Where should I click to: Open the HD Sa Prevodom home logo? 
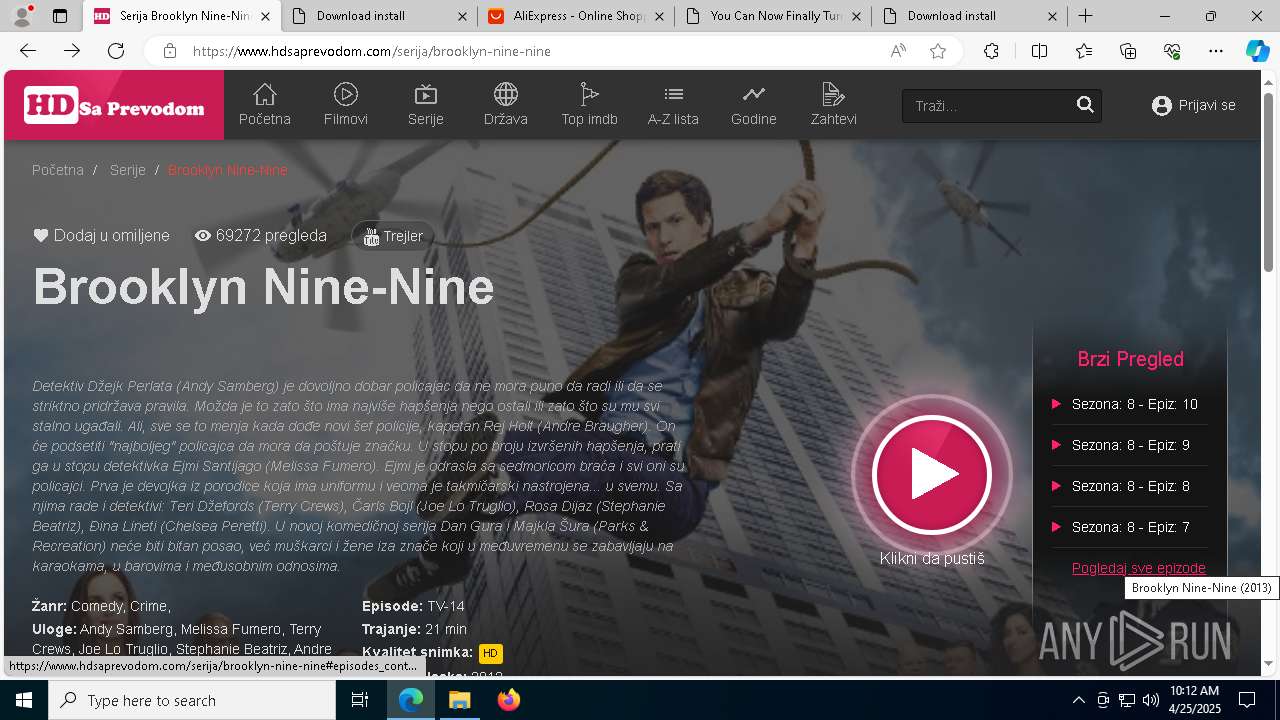[x=114, y=106]
